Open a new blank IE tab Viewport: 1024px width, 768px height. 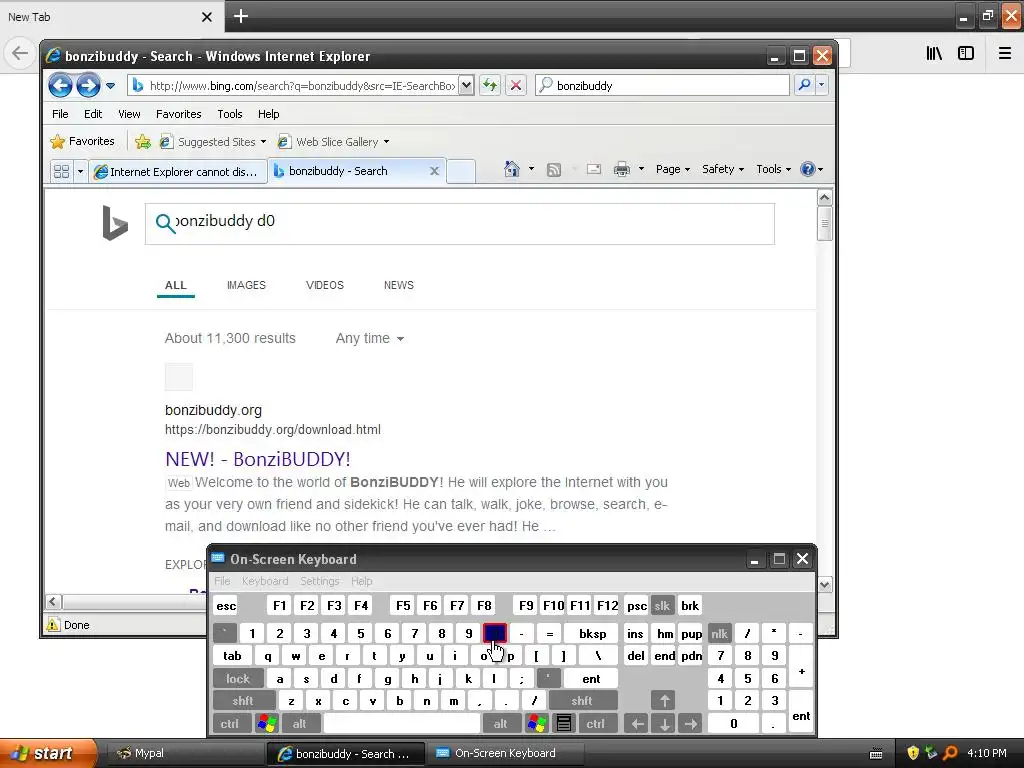[461, 171]
